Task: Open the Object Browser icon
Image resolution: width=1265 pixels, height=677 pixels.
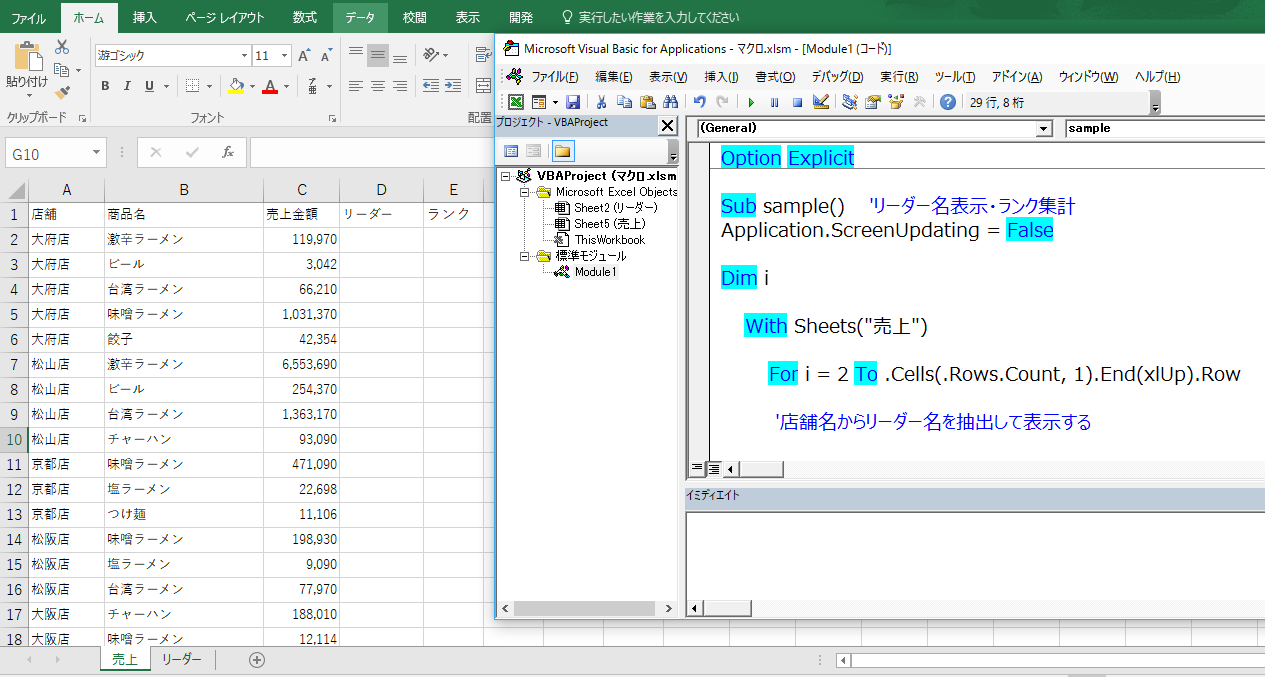Action: [896, 102]
